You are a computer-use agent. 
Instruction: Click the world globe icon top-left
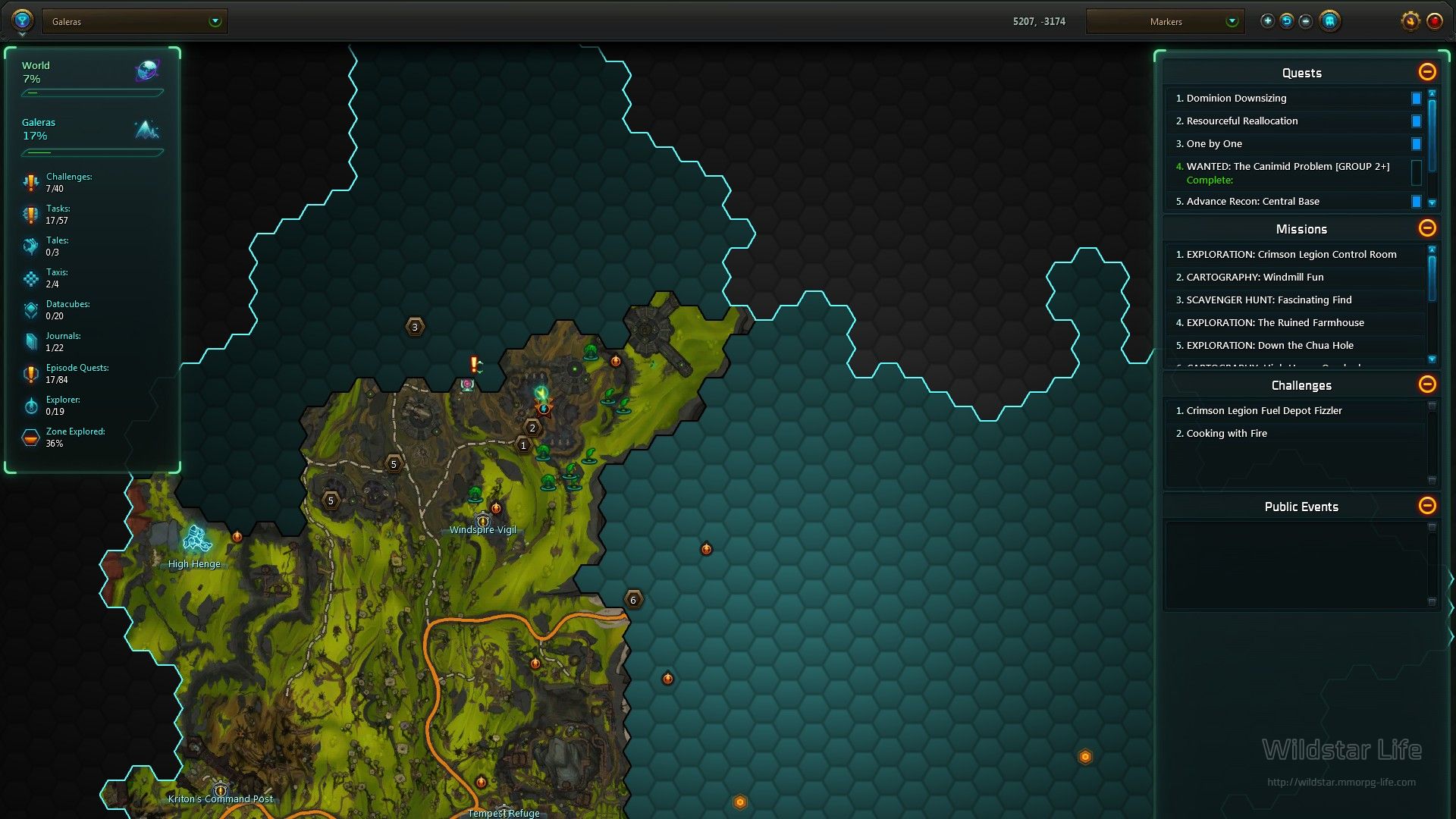[x=22, y=20]
